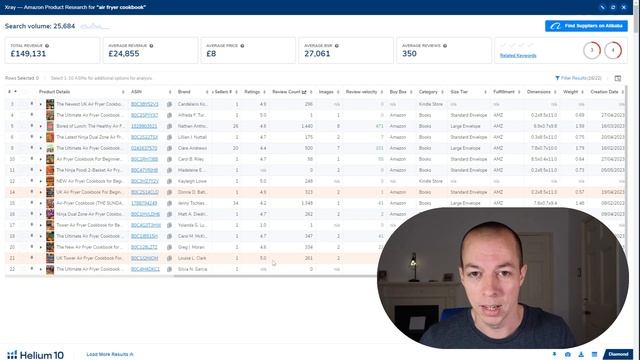The image size is (640, 360).
Task: Copy ASIN in Clare Andrews row
Action: click(x=169, y=149)
